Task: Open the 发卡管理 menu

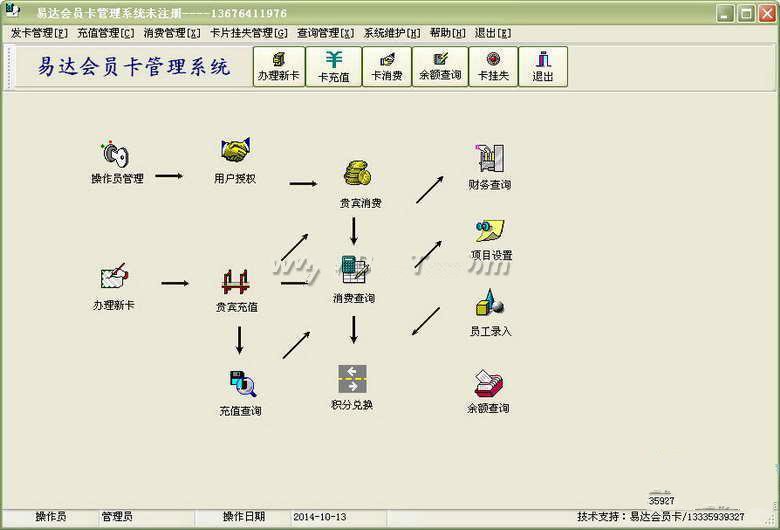Action: [39, 33]
